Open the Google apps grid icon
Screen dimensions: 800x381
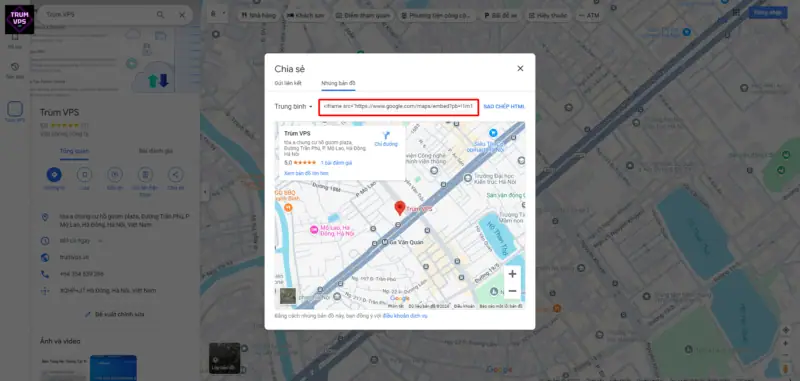click(x=736, y=13)
